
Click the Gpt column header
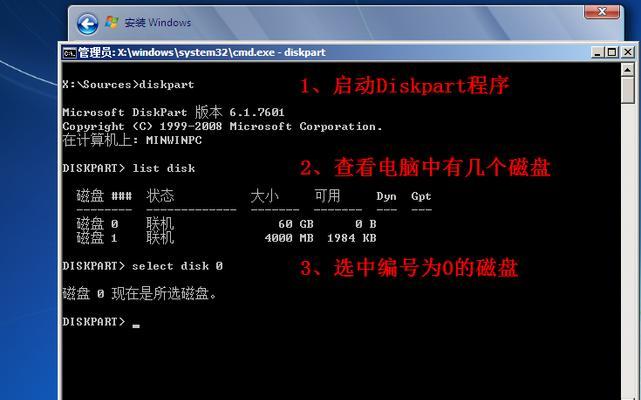point(421,197)
